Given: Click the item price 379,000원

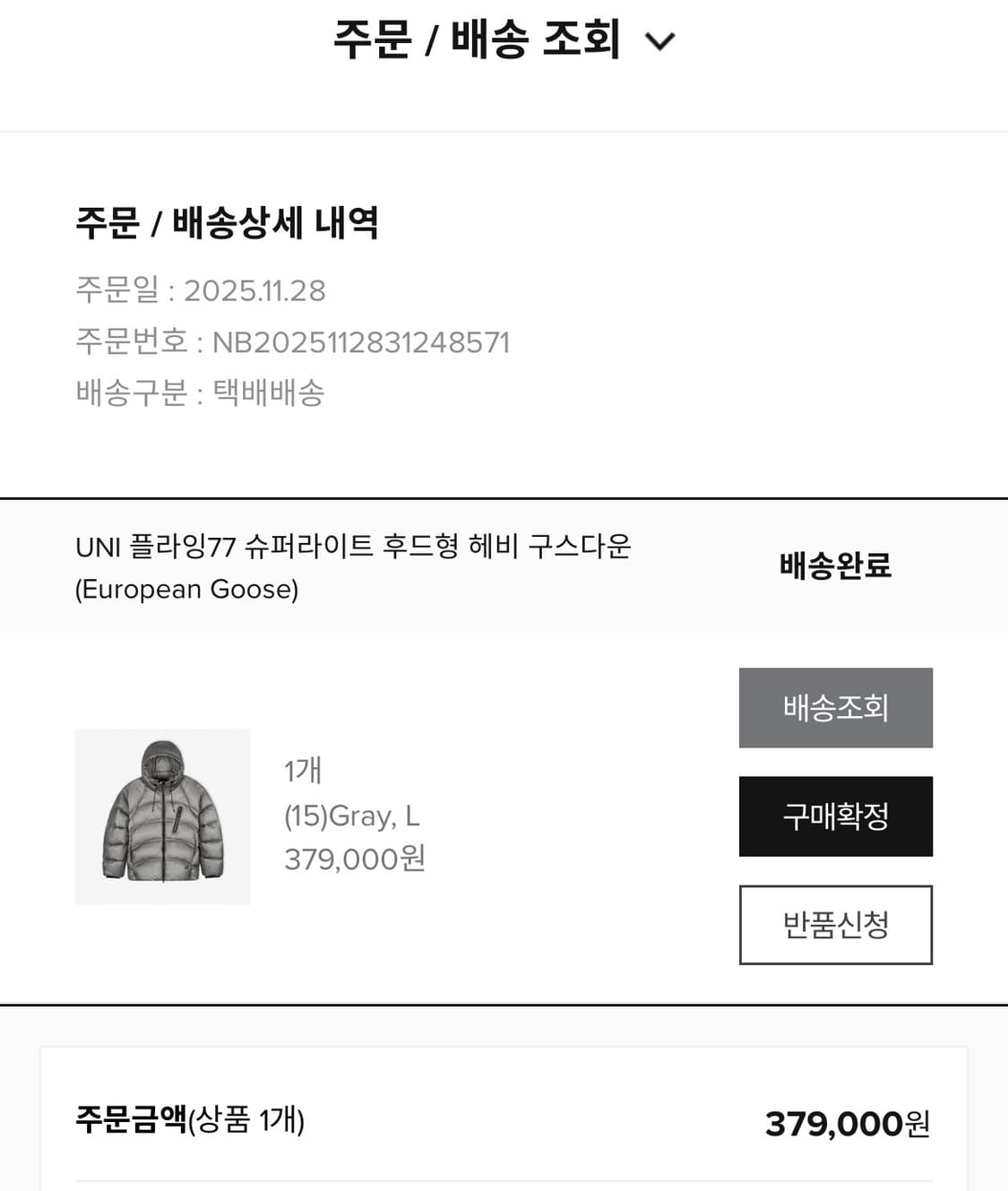Looking at the screenshot, I should tap(352, 859).
